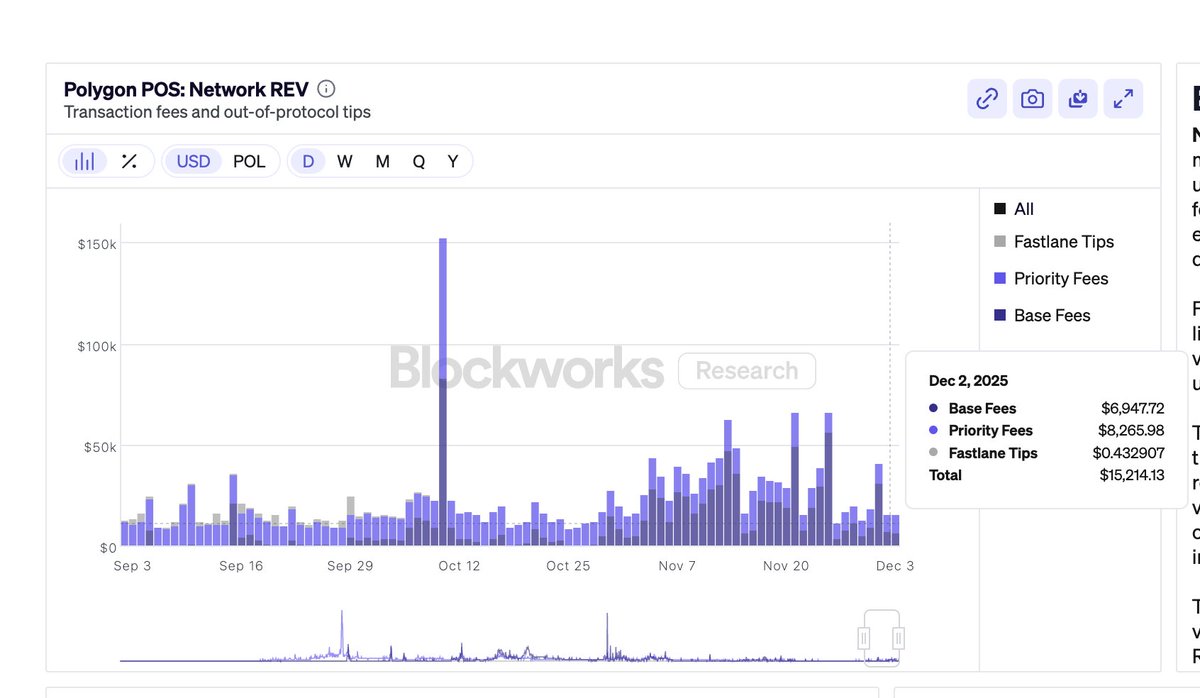Click the $50k y-axis label
Image resolution: width=1200 pixels, height=698 pixels.
[x=100, y=447]
